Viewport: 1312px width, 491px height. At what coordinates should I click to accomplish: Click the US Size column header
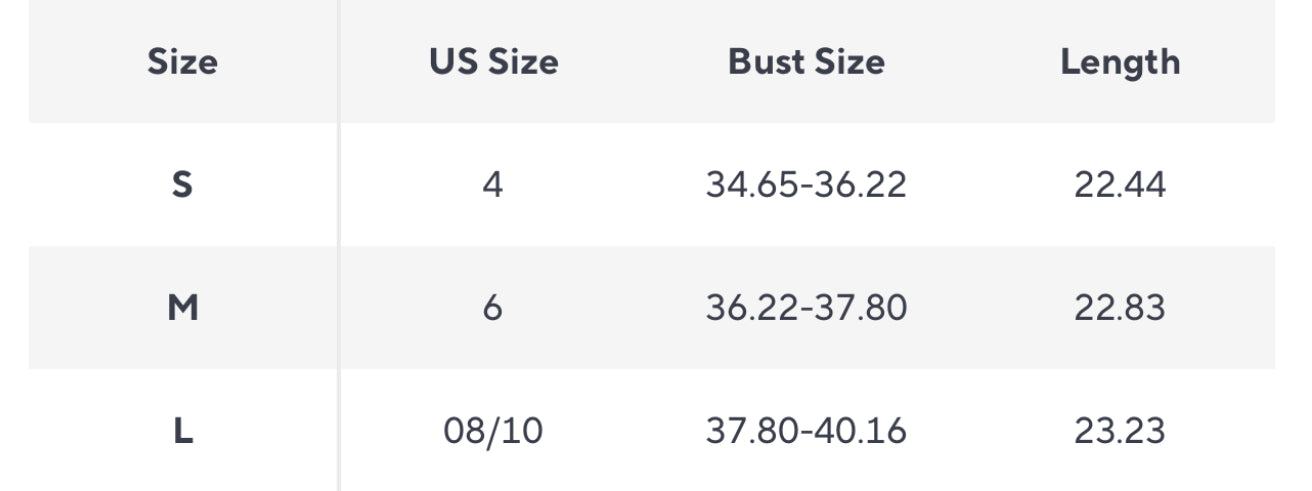pos(493,62)
